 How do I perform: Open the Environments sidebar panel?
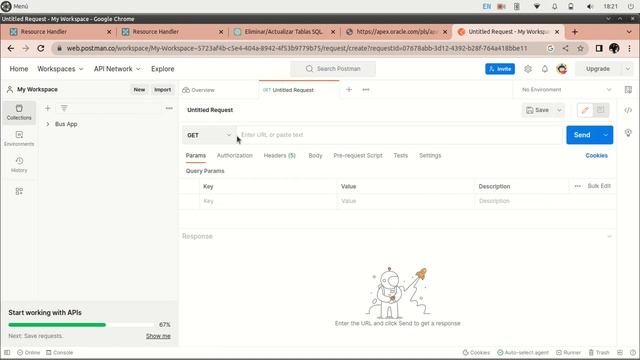point(19,139)
